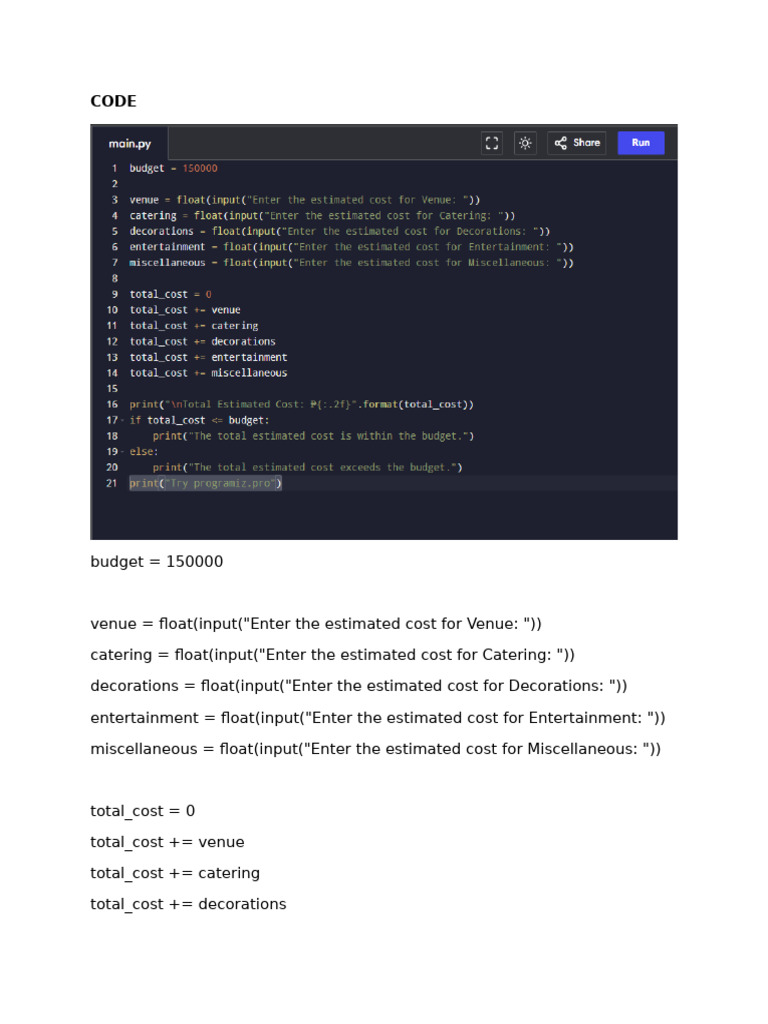Viewport: 768px width, 1024px height.
Task: Collapse the else block fold arrow on line 19
Action: [x=122, y=452]
